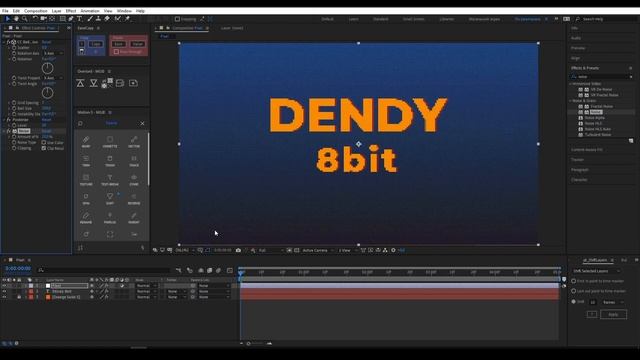Click the current time indicator on the timeline ruler

(x=241, y=272)
